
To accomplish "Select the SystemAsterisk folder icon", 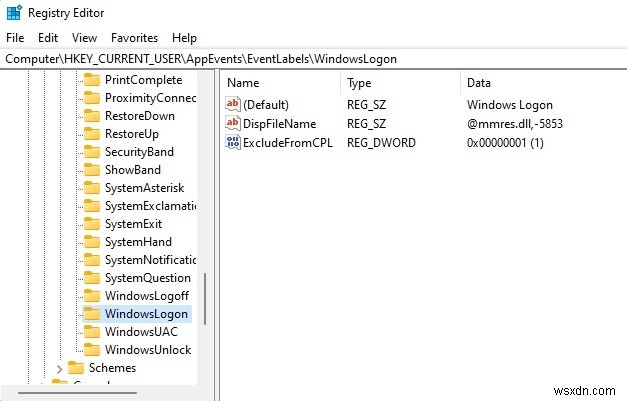I will point(92,188).
